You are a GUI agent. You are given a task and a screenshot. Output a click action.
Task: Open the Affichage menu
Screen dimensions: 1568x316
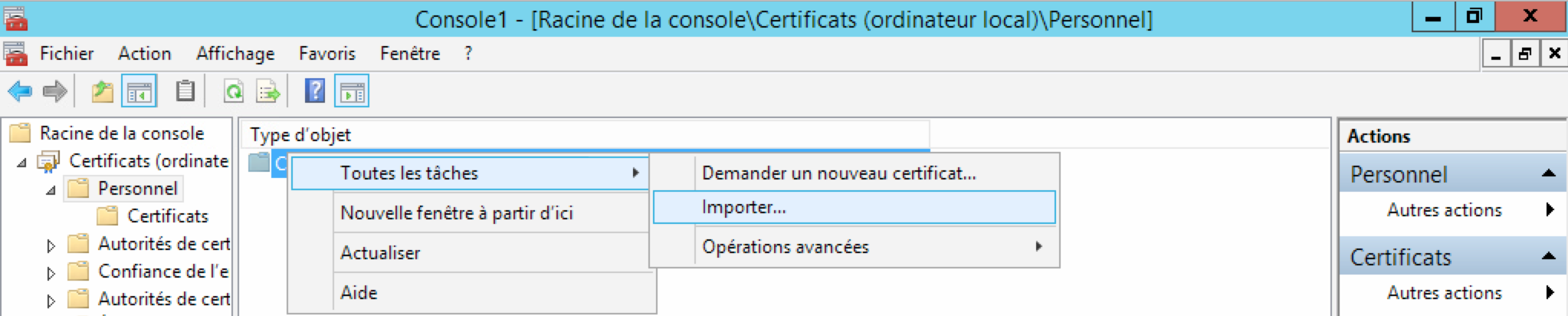tap(235, 54)
